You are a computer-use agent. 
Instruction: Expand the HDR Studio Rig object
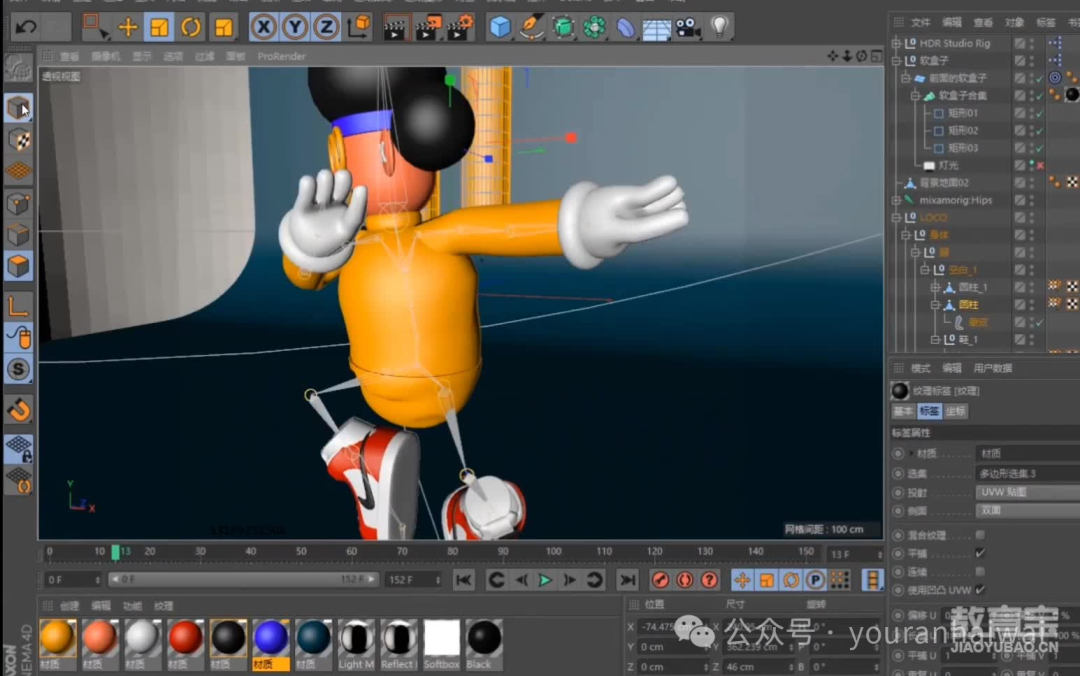896,43
